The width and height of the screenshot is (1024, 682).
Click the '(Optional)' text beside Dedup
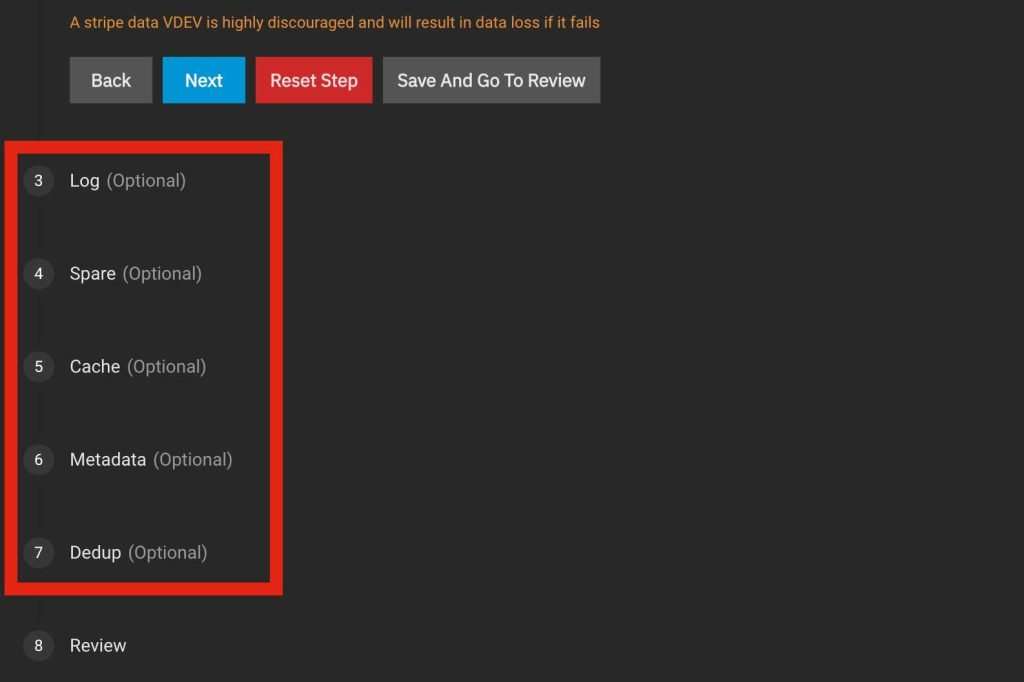pos(167,553)
